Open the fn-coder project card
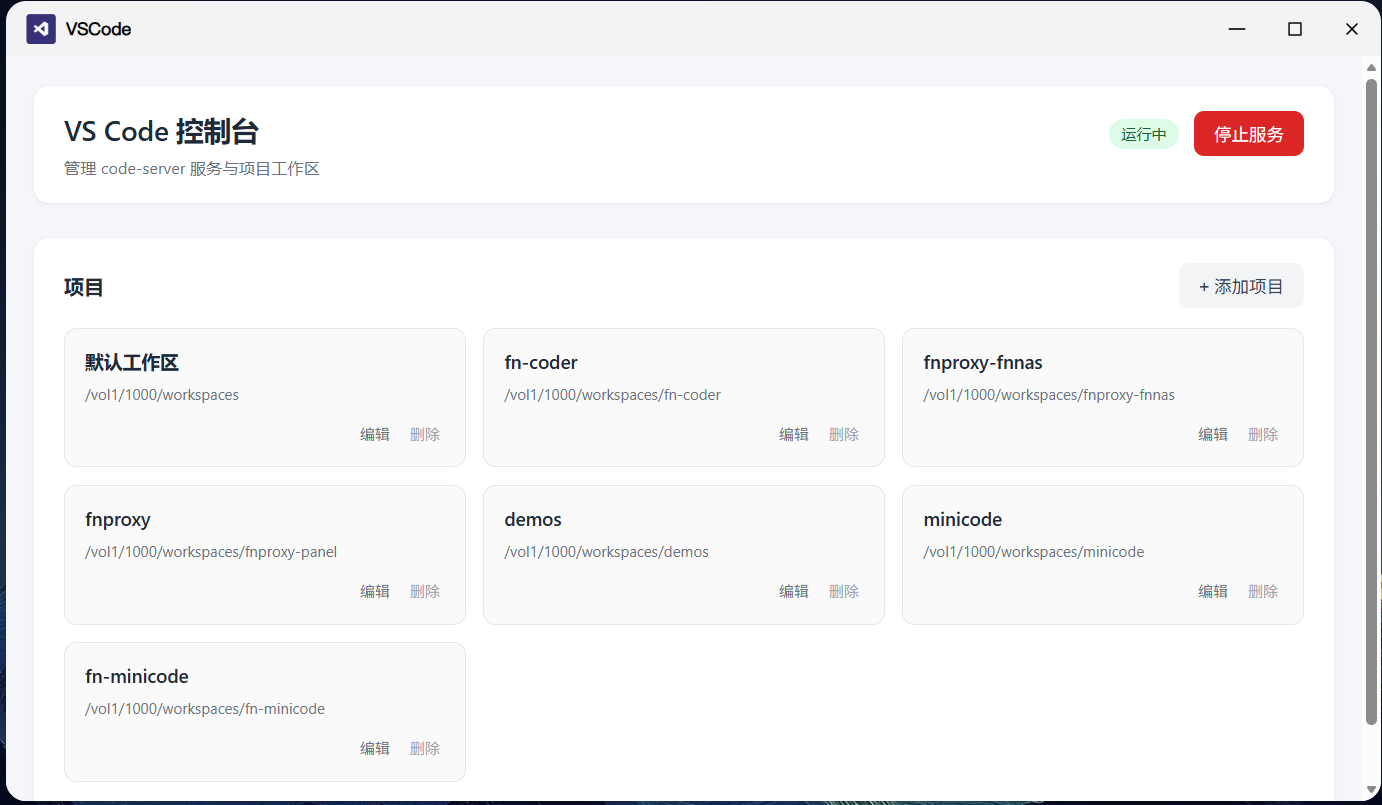The width and height of the screenshot is (1382, 805). (x=684, y=397)
